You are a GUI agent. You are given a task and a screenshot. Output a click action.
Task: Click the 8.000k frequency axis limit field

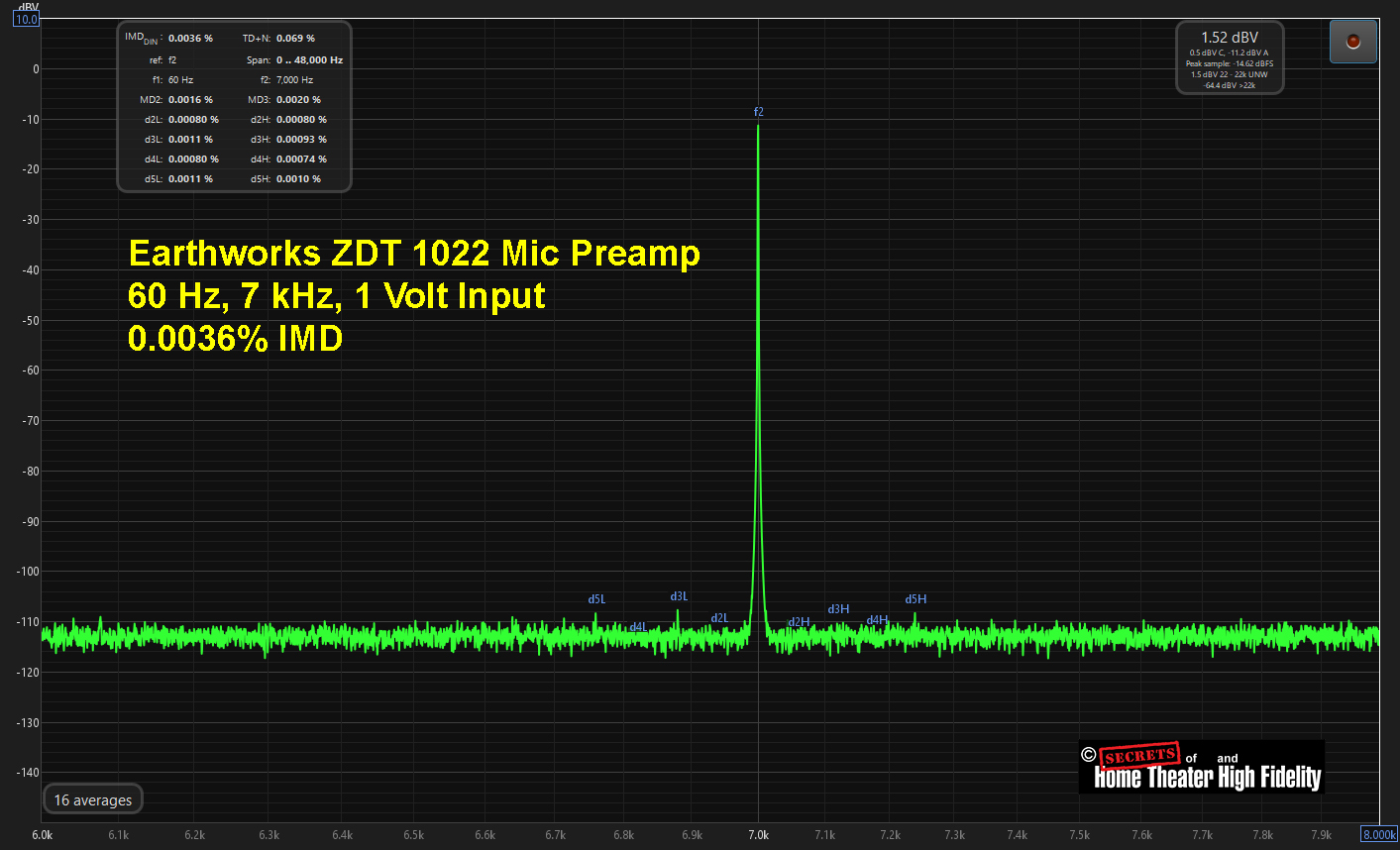coord(1378,834)
